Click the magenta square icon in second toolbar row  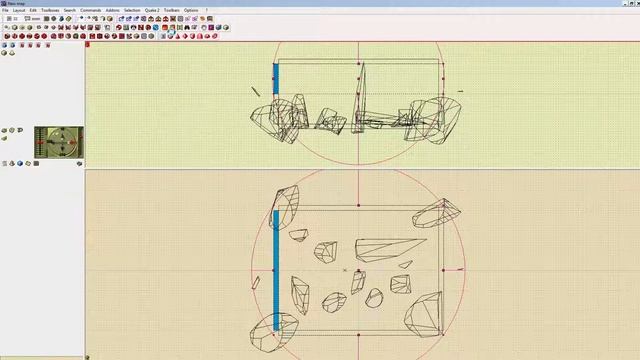click(211, 27)
